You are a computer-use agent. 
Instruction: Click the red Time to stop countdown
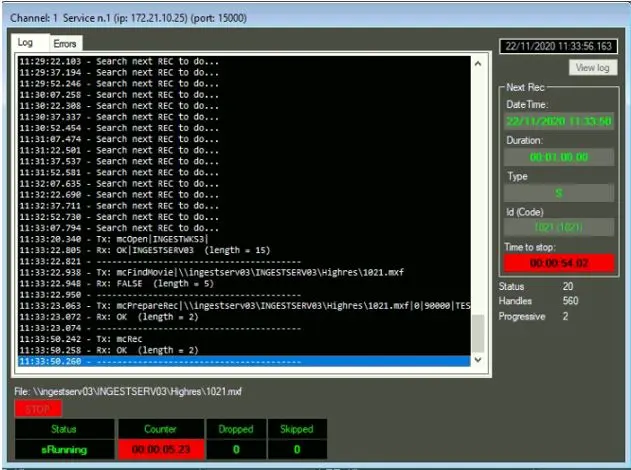click(559, 263)
